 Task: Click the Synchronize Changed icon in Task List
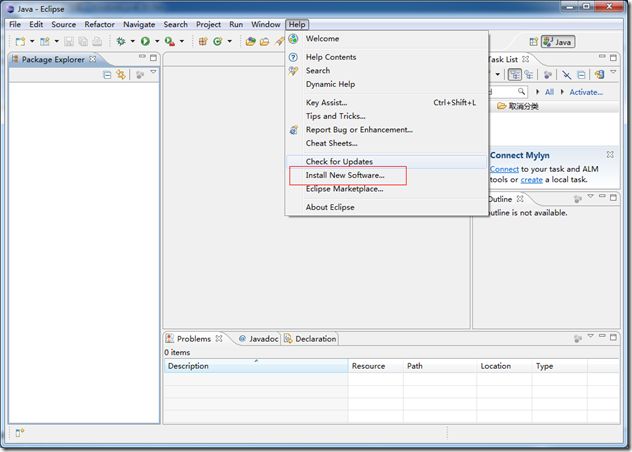[600, 75]
